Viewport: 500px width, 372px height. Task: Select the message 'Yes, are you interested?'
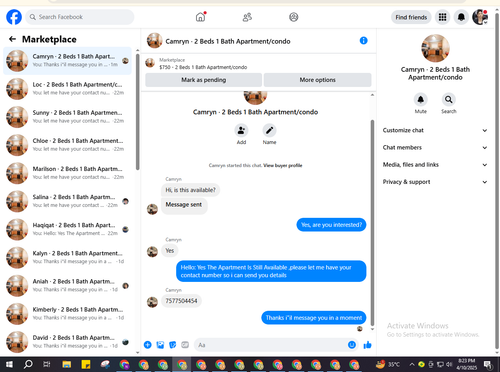point(331,225)
